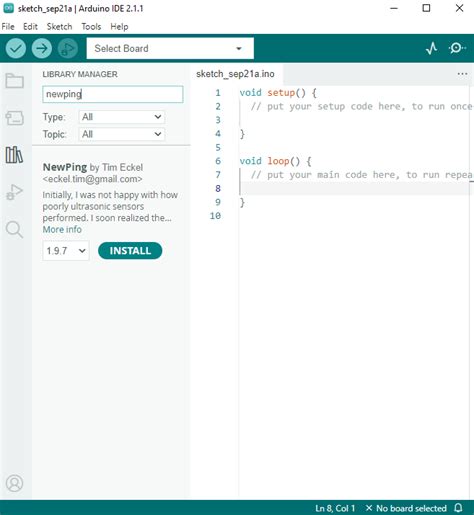
Task: Open the File menu
Action: [8, 27]
